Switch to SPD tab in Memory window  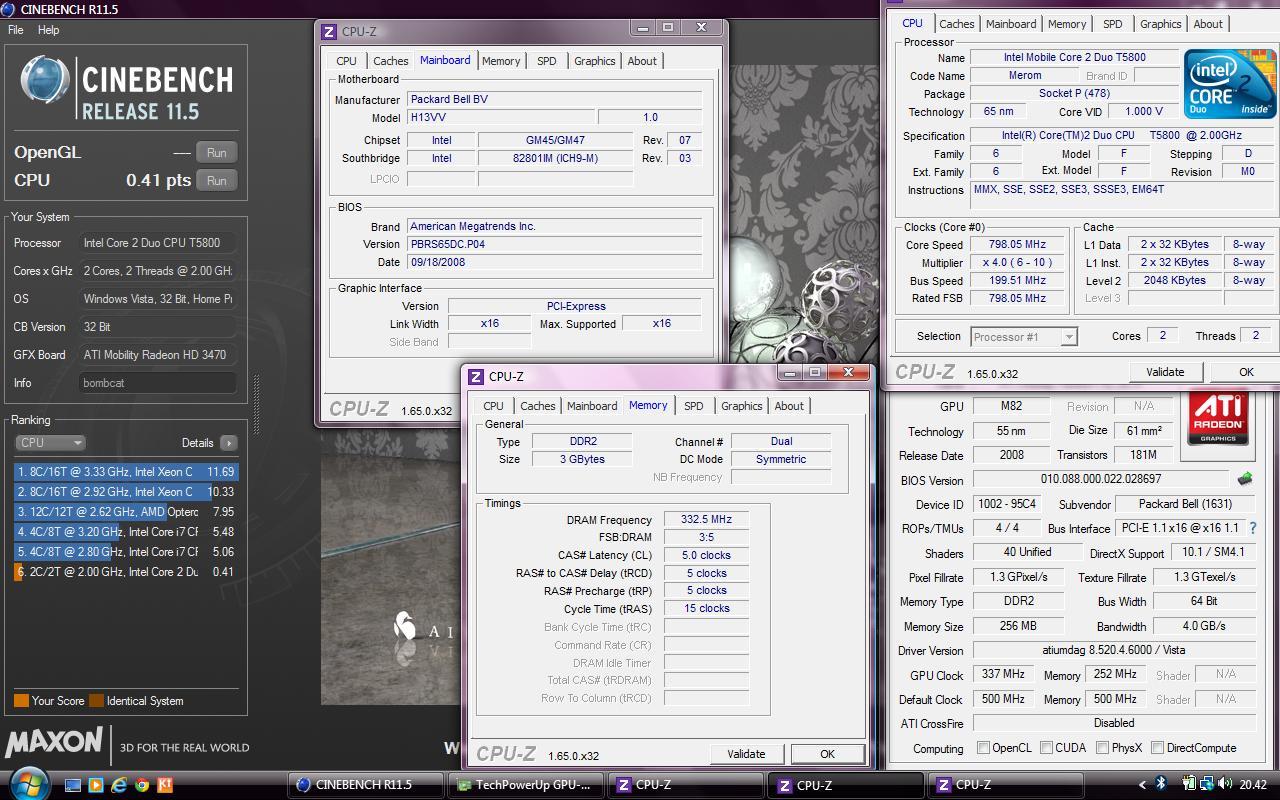click(693, 406)
